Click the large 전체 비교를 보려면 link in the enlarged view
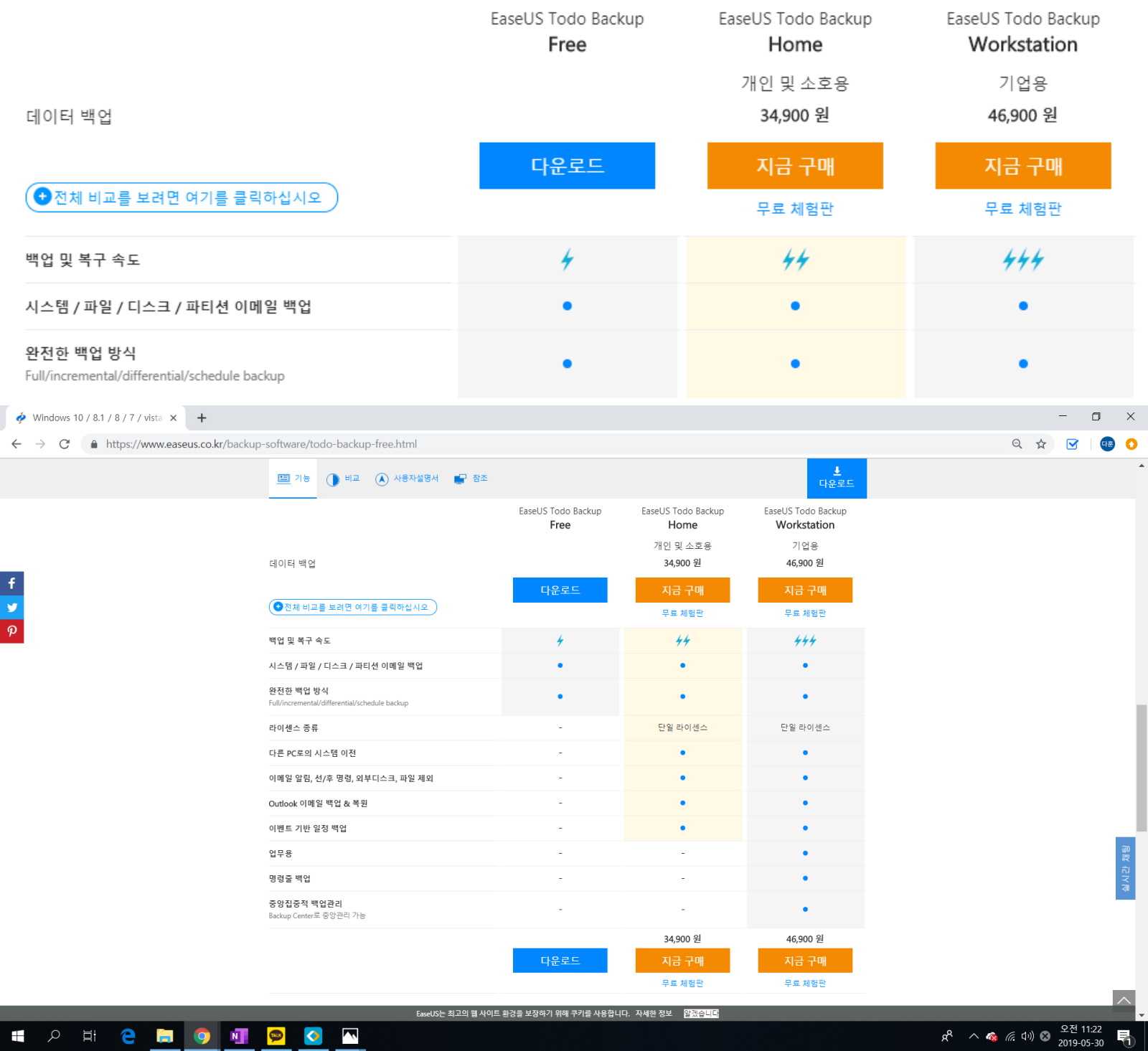 click(x=182, y=197)
